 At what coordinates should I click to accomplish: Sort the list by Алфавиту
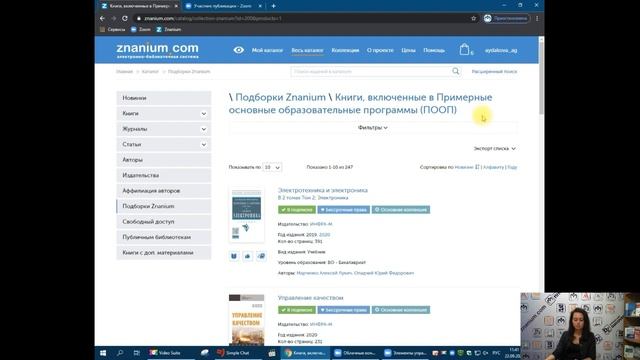point(493,167)
